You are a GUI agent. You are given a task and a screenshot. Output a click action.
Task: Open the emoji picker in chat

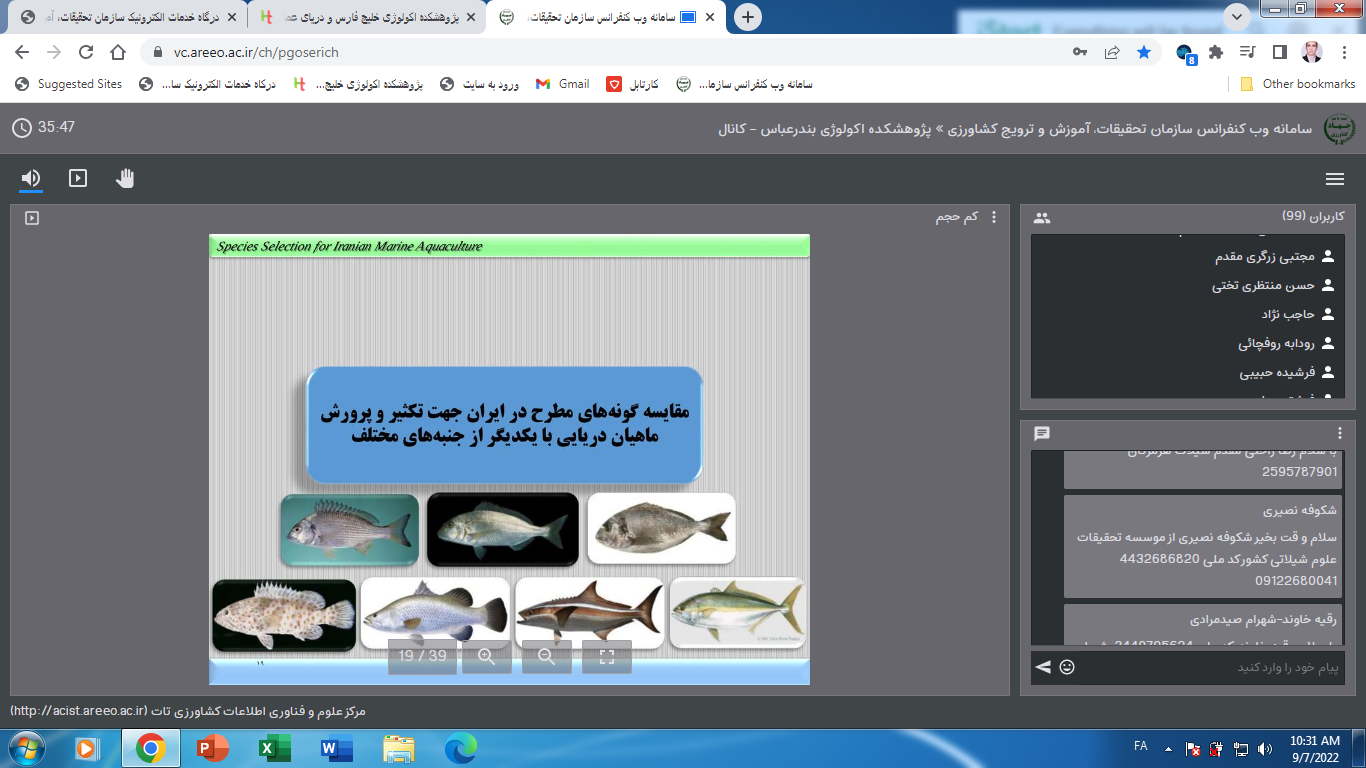click(1067, 667)
